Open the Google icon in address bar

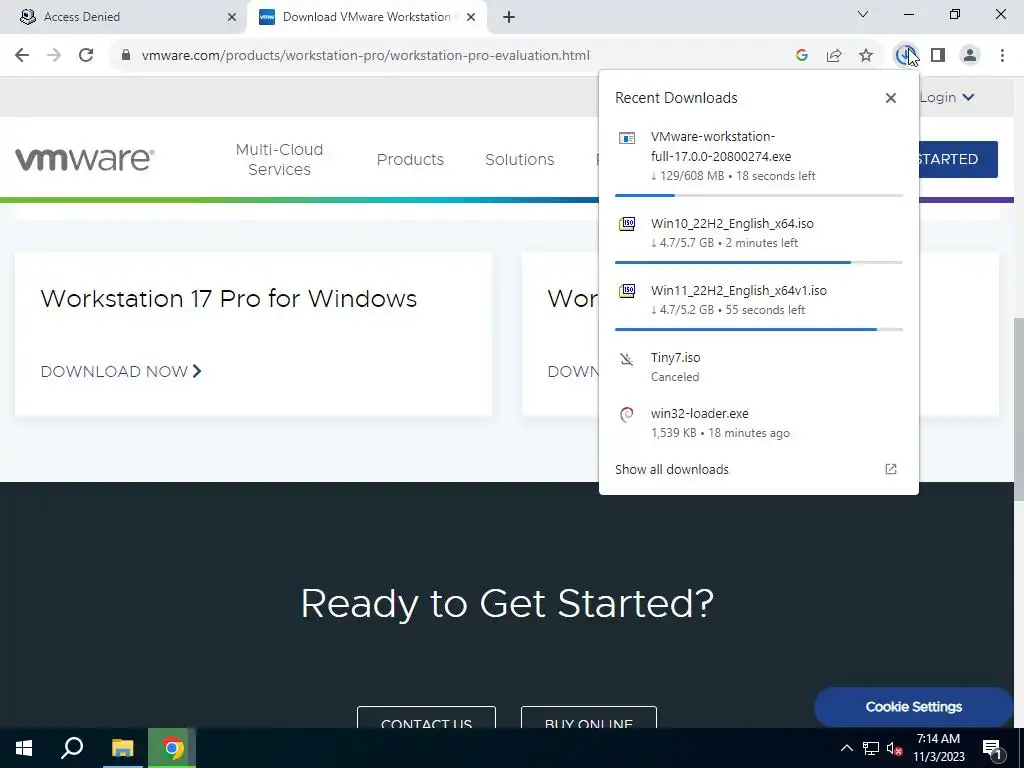pos(802,56)
